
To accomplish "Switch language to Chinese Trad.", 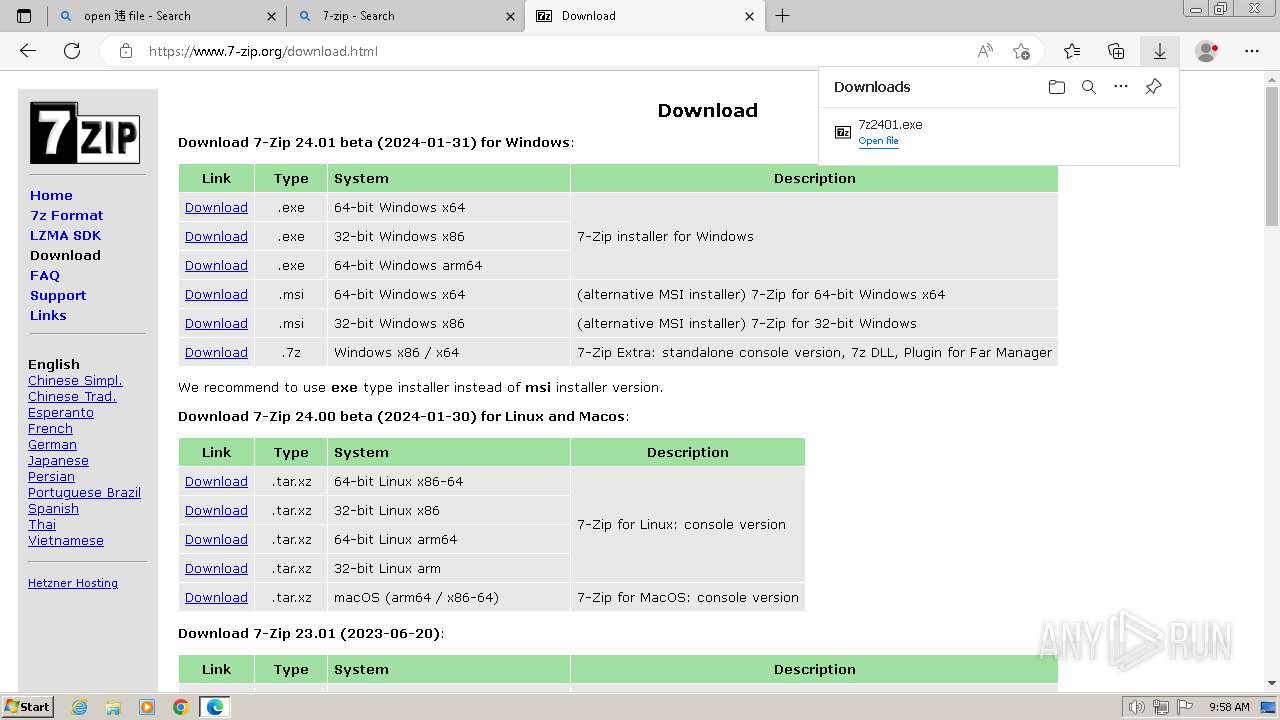I will [72, 396].
